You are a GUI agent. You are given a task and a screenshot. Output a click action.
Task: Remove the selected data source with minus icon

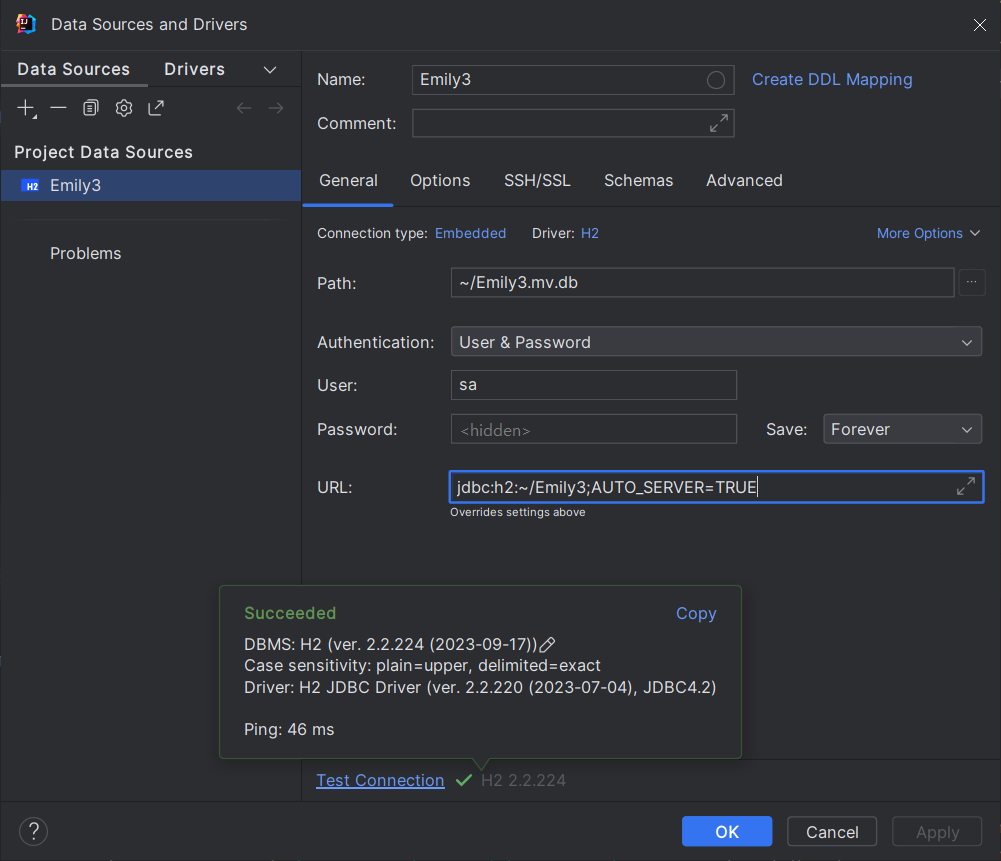(x=58, y=108)
